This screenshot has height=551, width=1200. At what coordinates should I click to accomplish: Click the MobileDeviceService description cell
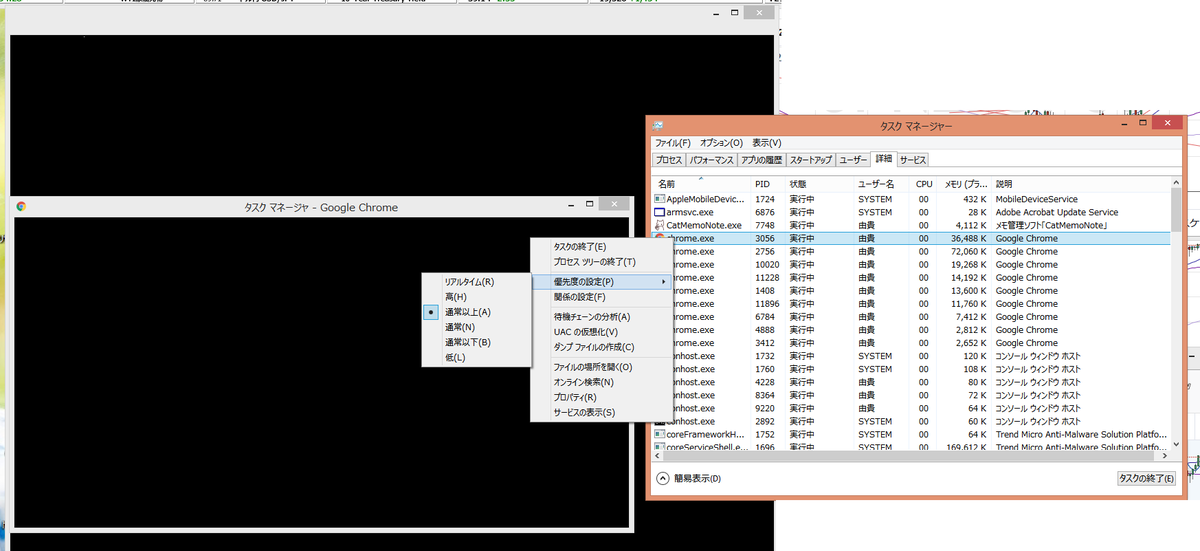click(1036, 199)
